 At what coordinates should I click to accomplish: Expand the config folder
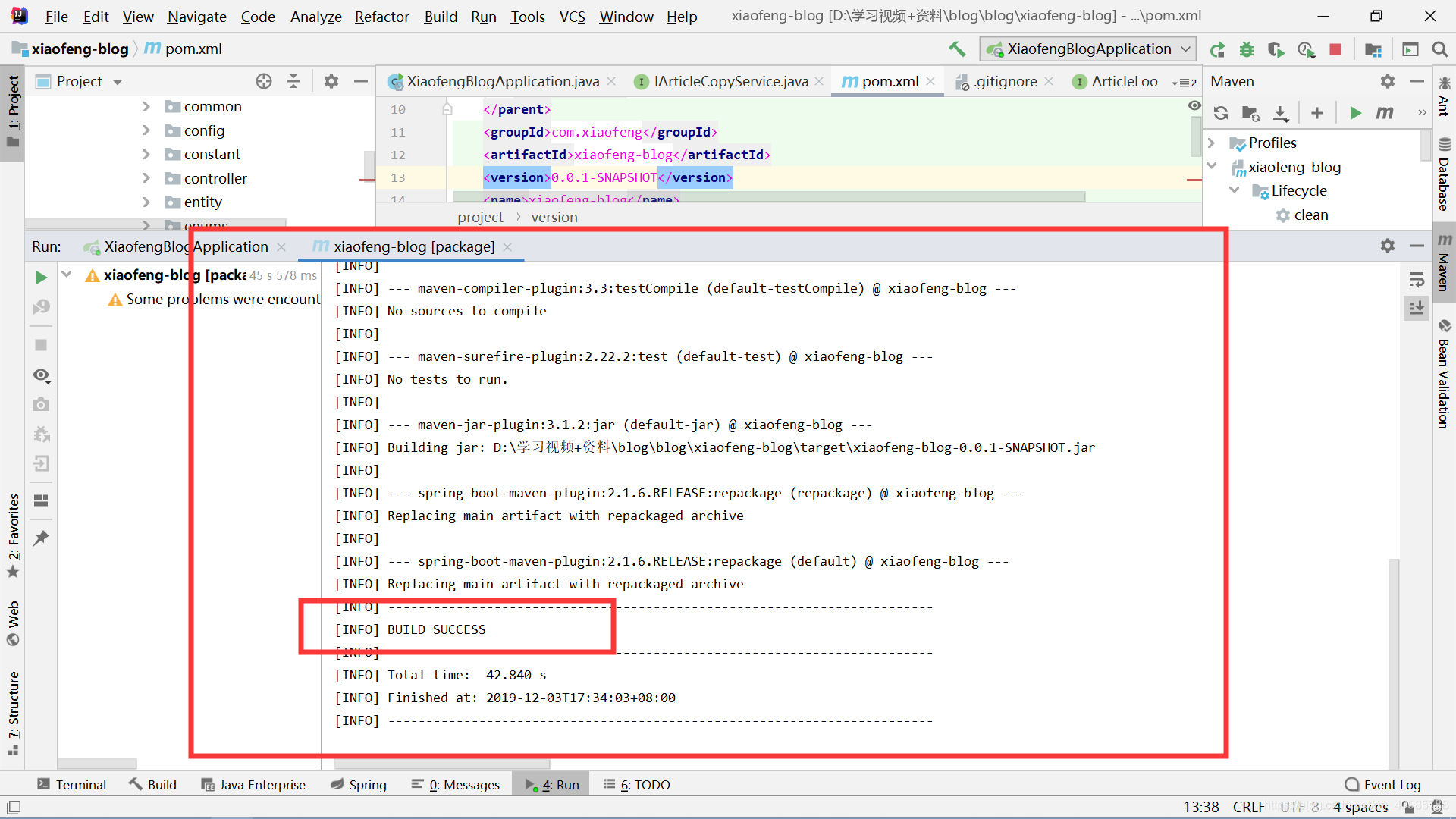146,130
